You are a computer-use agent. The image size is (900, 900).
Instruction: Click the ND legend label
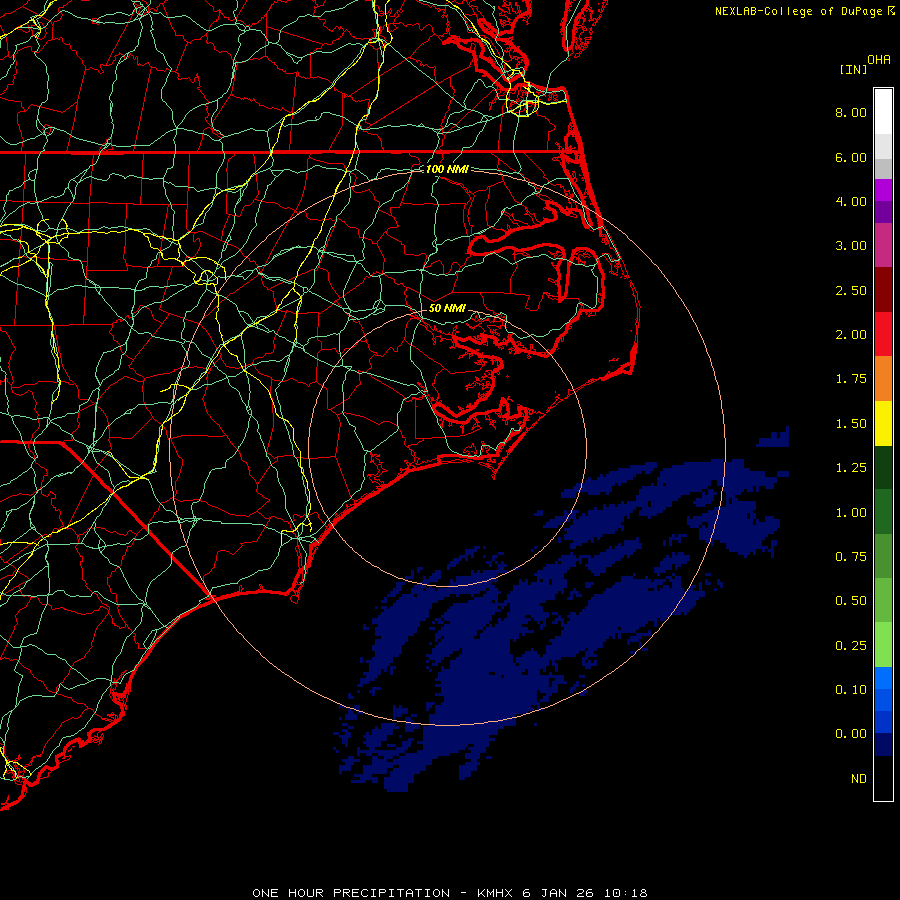[x=859, y=779]
